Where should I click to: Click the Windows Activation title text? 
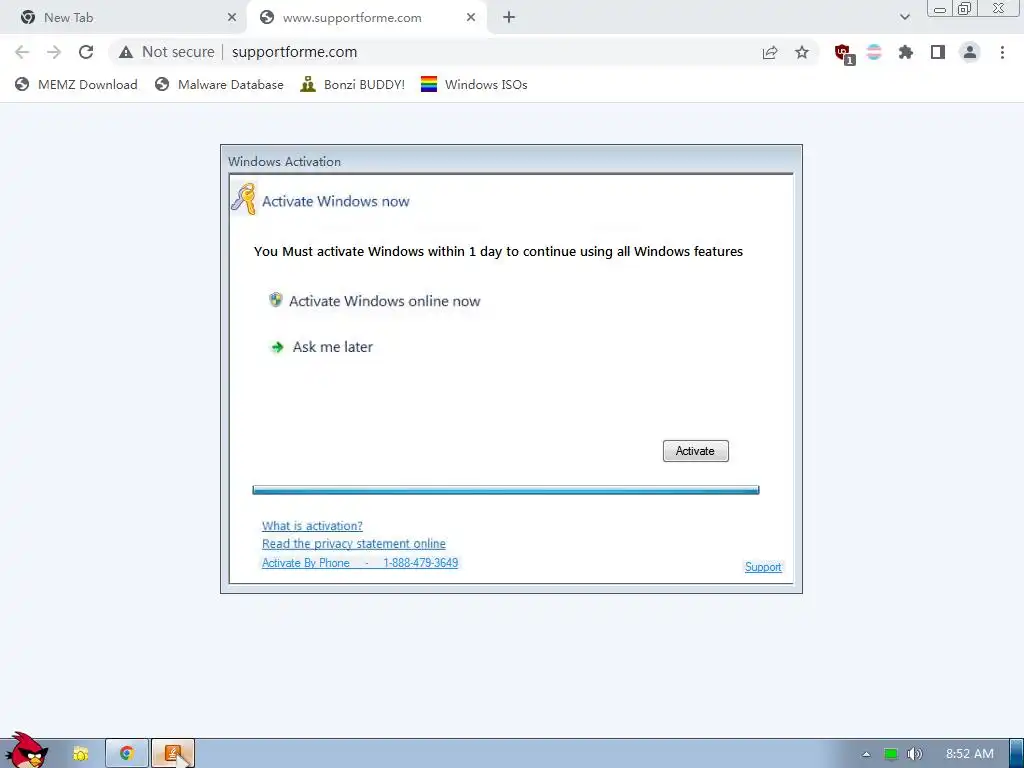(x=285, y=161)
